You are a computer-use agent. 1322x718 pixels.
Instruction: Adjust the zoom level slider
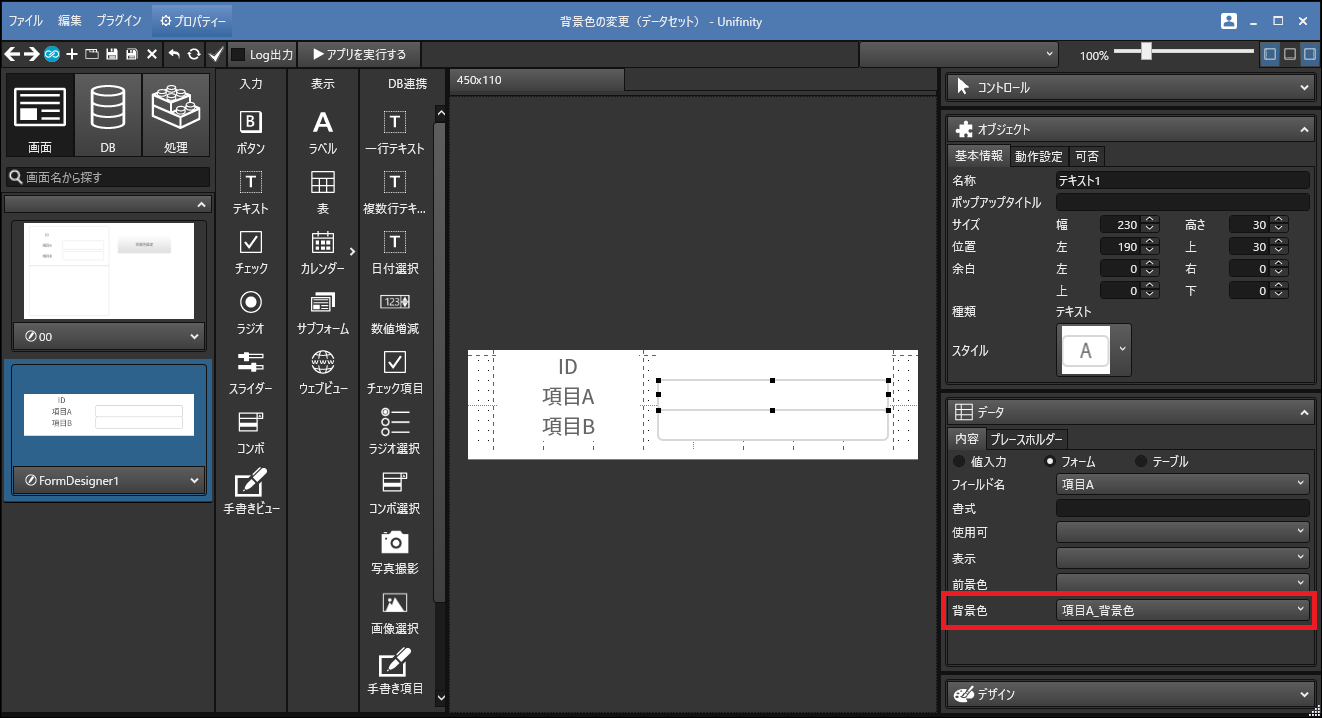tap(1147, 52)
